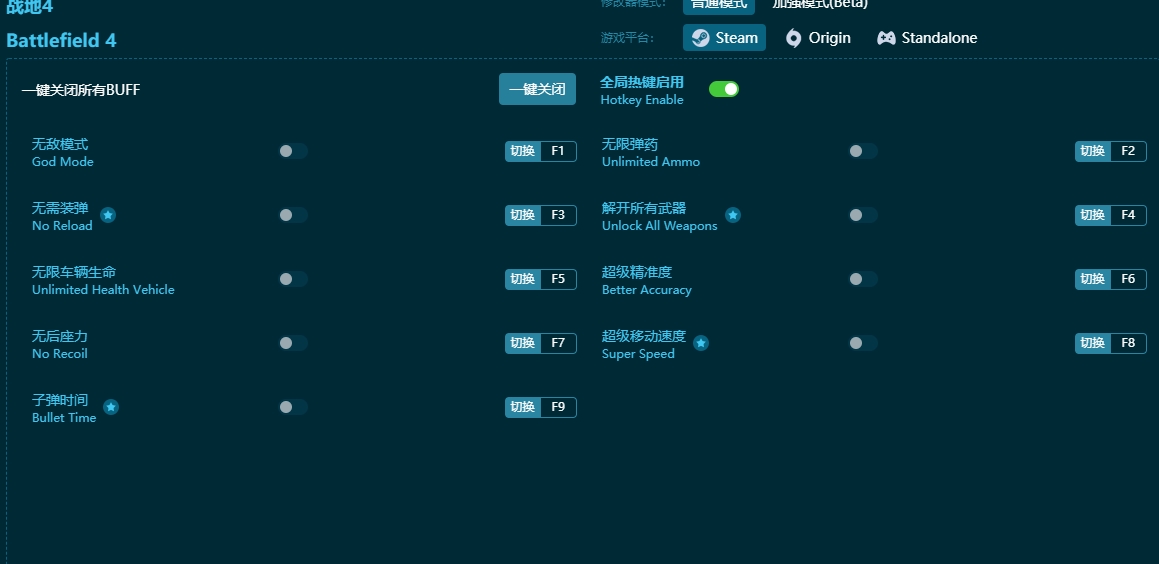Click 切换 button for F2 hotkey

[1092, 152]
